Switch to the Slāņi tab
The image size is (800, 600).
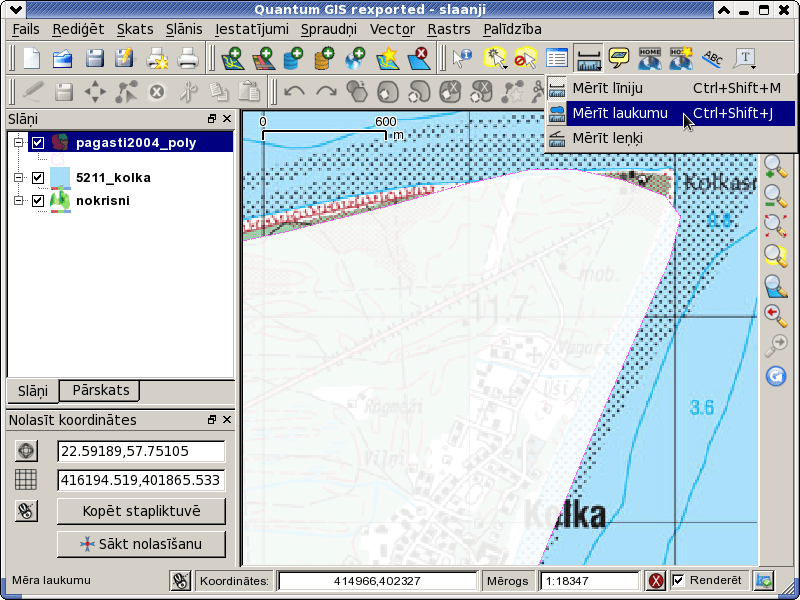33,391
